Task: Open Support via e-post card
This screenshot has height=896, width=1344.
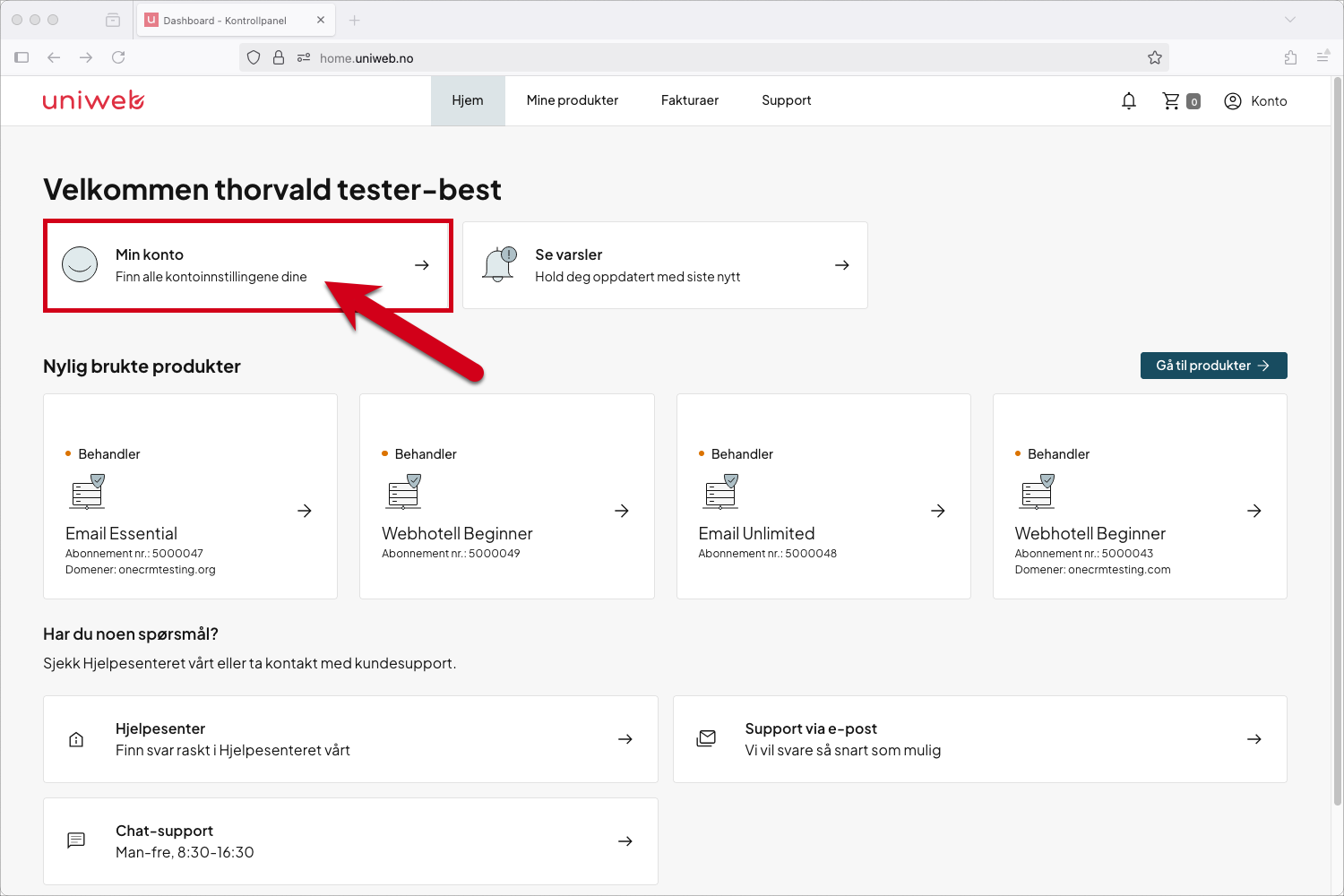Action: pyautogui.click(x=980, y=739)
